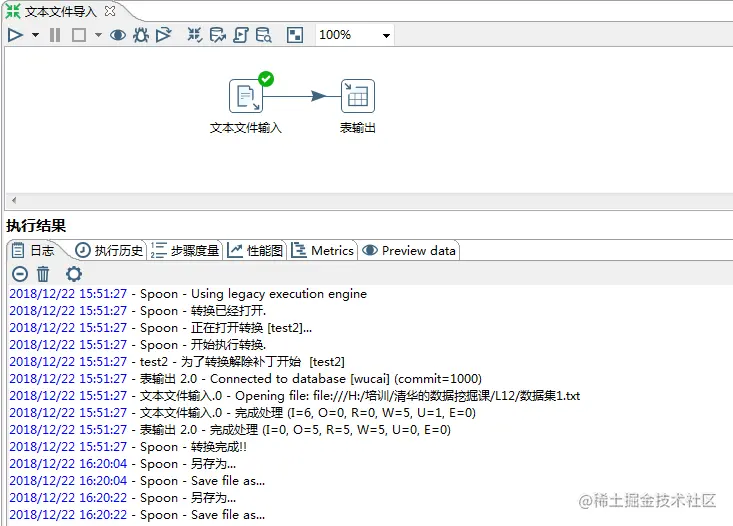The image size is (733, 526).
Task: Select log line '为了转换解除补丁开始 [test2]'
Action: click(177, 361)
